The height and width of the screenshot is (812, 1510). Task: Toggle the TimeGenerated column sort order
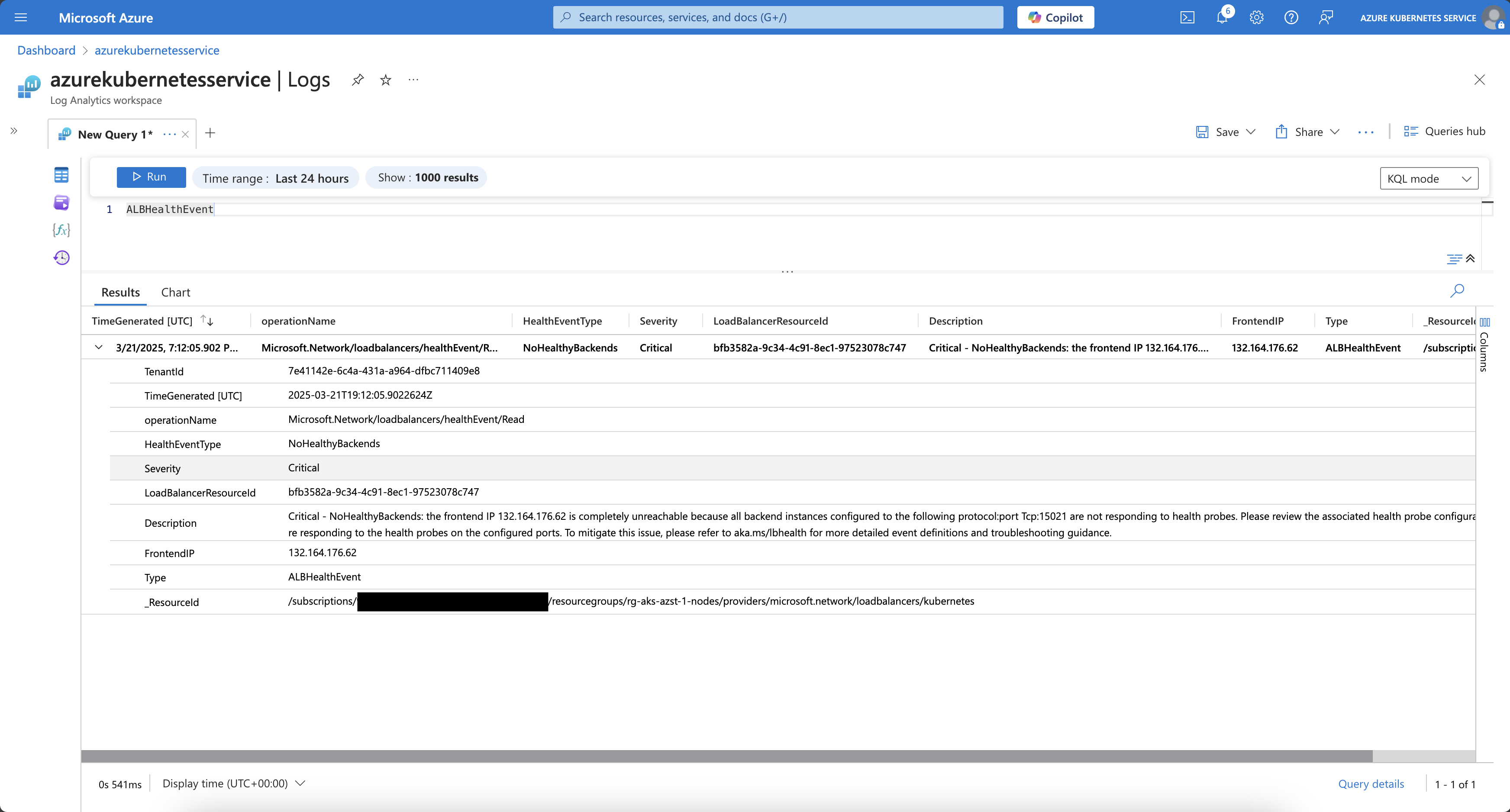click(x=207, y=320)
